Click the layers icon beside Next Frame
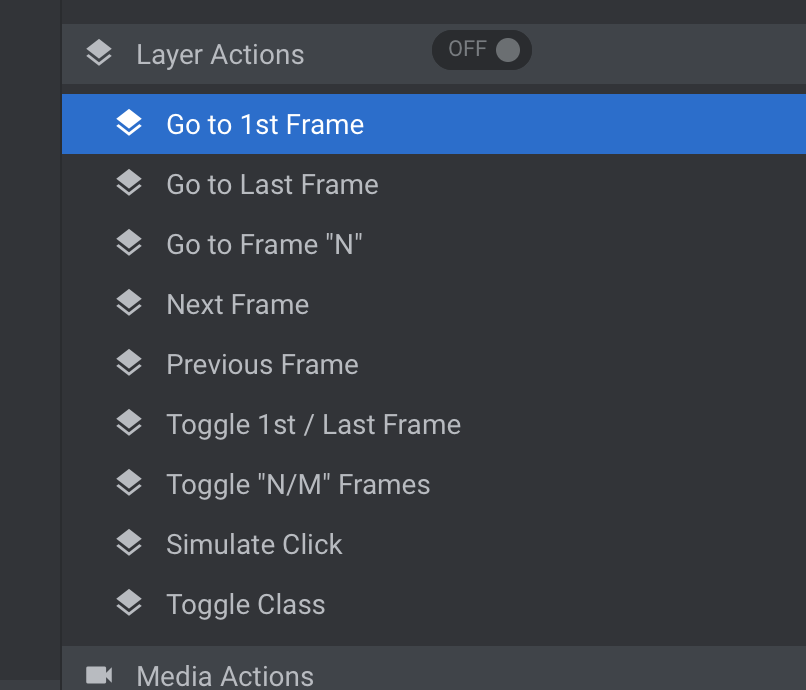 click(129, 303)
